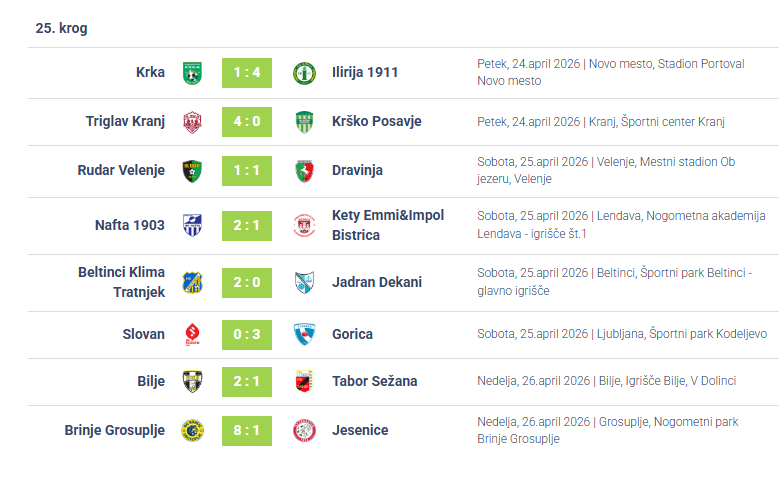Screen dimensions: 779x482
Task: Click the Brinje Grosuplje club logo
Action: coord(192,430)
